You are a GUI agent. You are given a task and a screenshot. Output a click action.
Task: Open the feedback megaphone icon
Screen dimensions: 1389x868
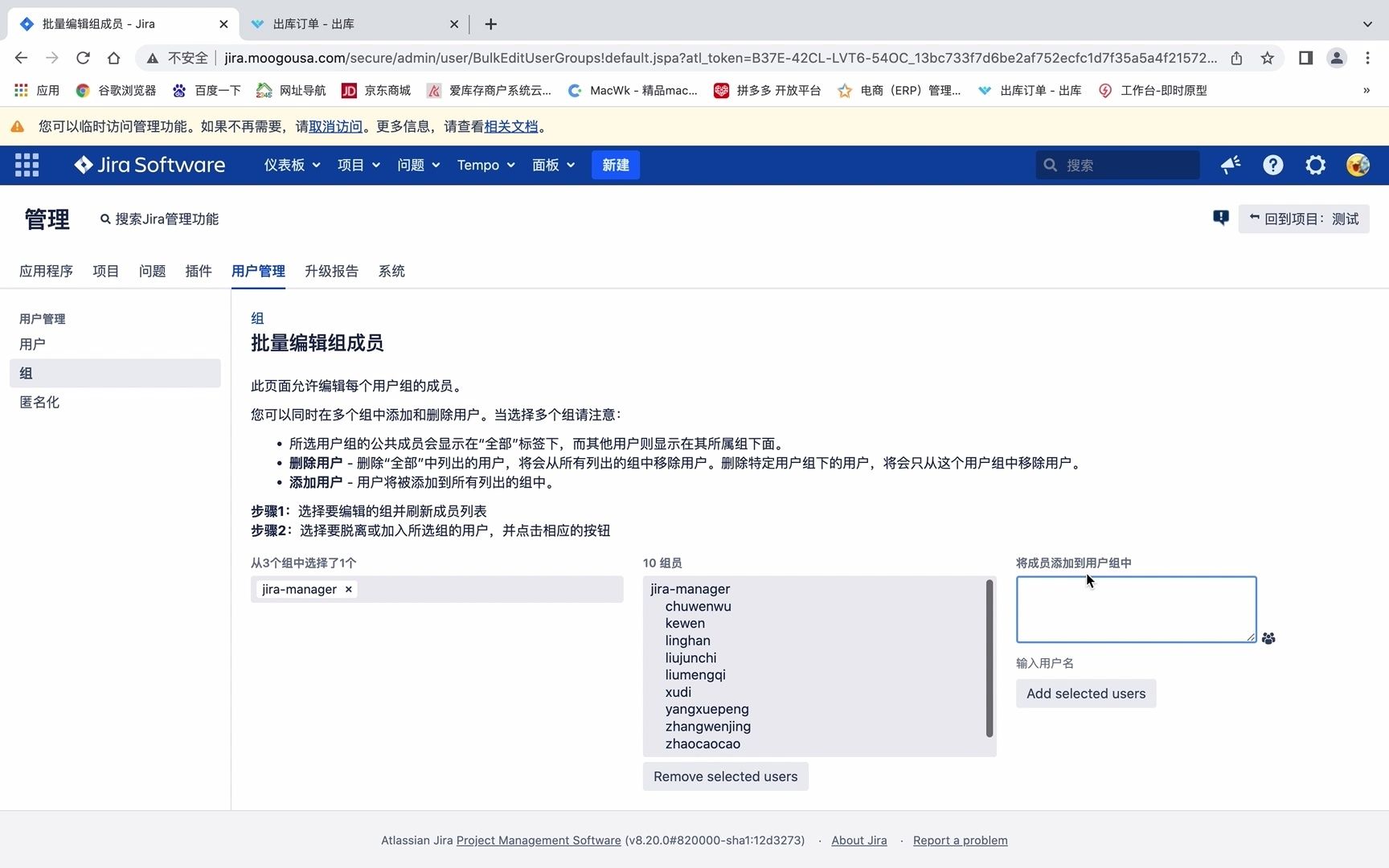click(1230, 165)
